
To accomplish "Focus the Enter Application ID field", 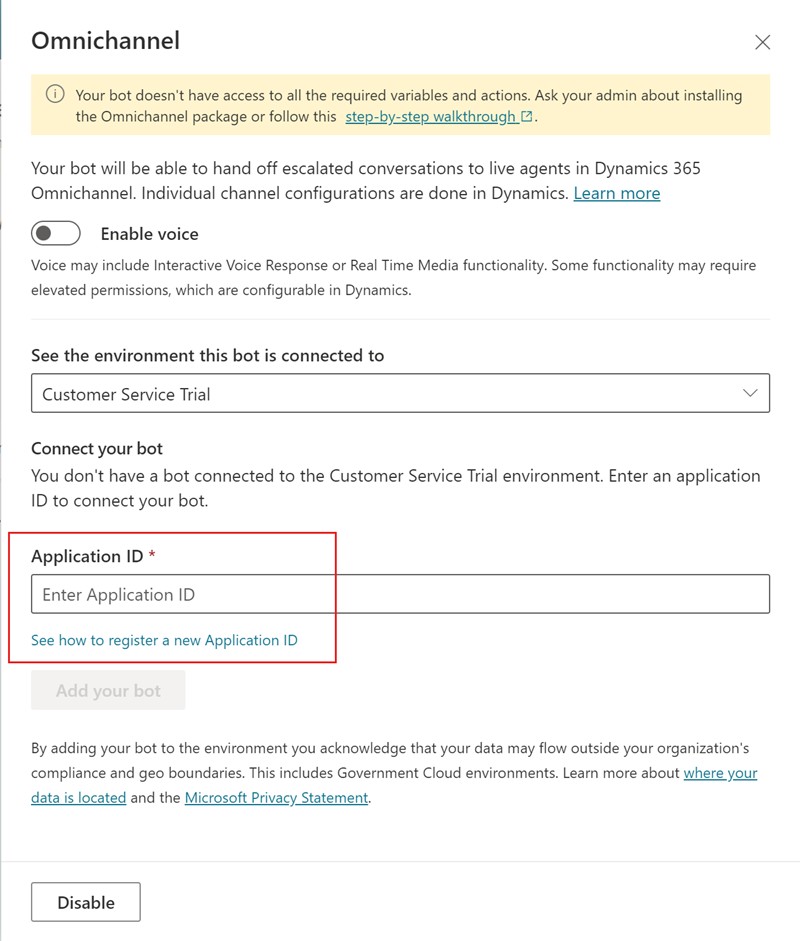I will point(400,594).
